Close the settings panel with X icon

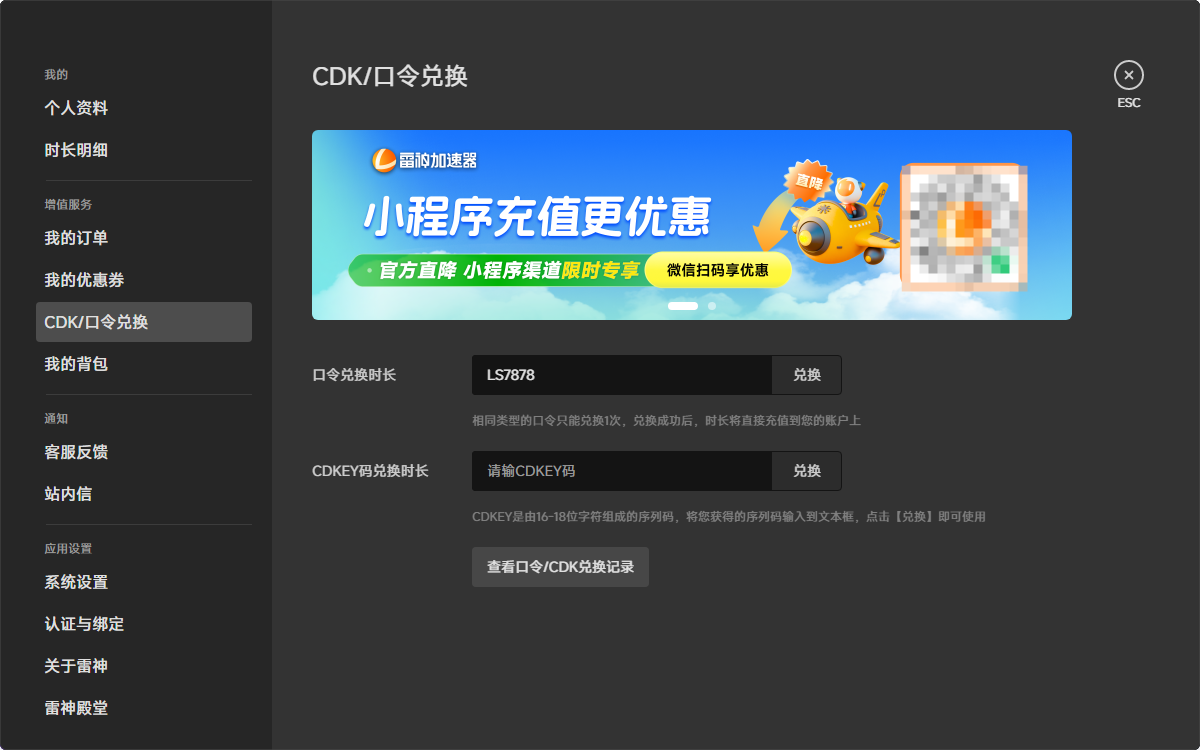pos(1129,75)
